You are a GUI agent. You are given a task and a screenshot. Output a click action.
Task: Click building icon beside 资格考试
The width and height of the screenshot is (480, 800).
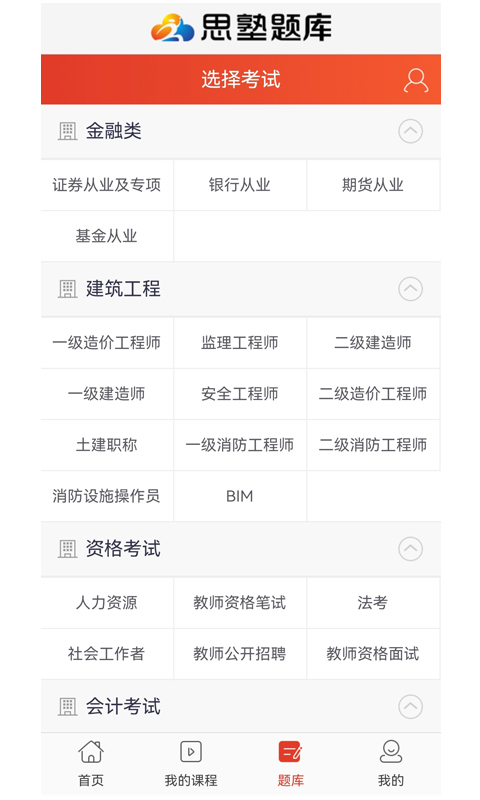[67, 549]
